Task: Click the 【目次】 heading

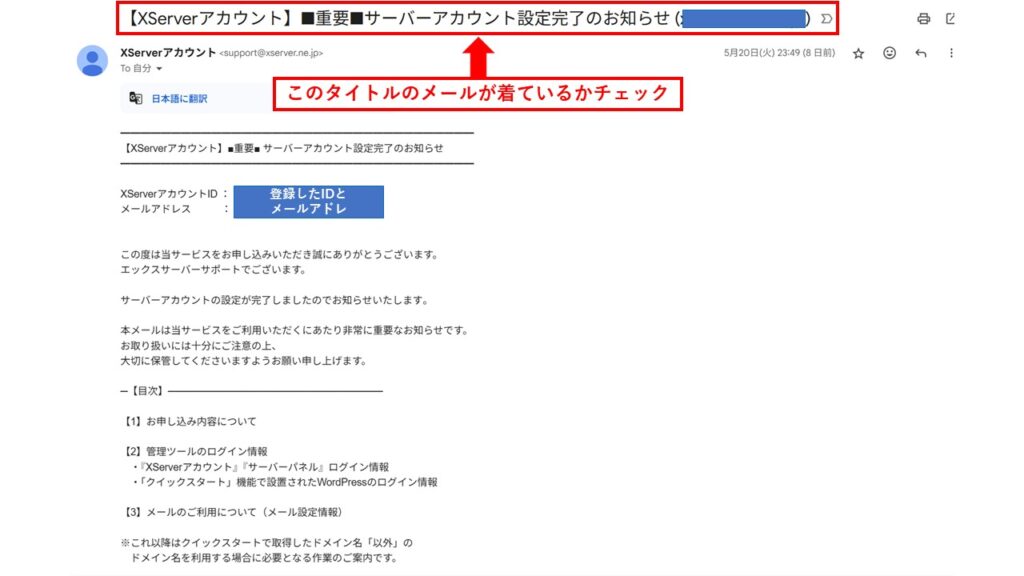Action: pyautogui.click(x=147, y=391)
